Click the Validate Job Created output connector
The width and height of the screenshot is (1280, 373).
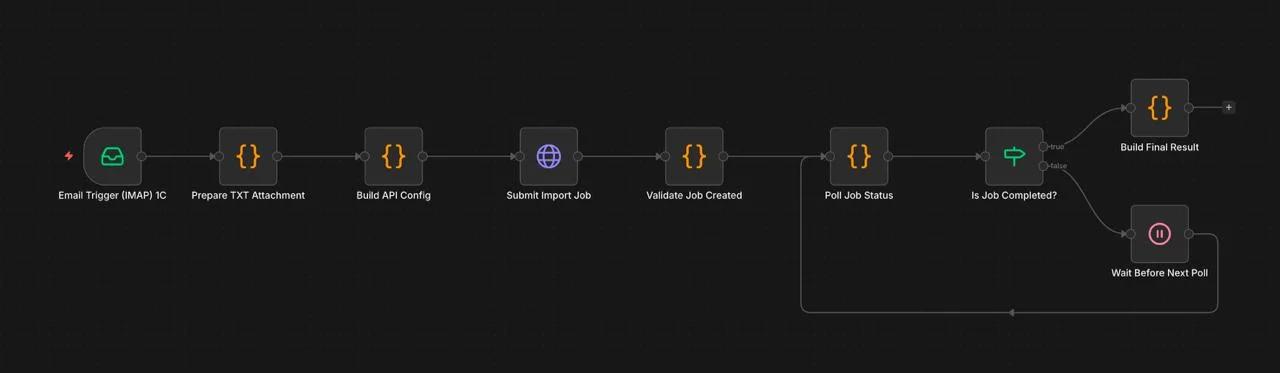coord(723,156)
